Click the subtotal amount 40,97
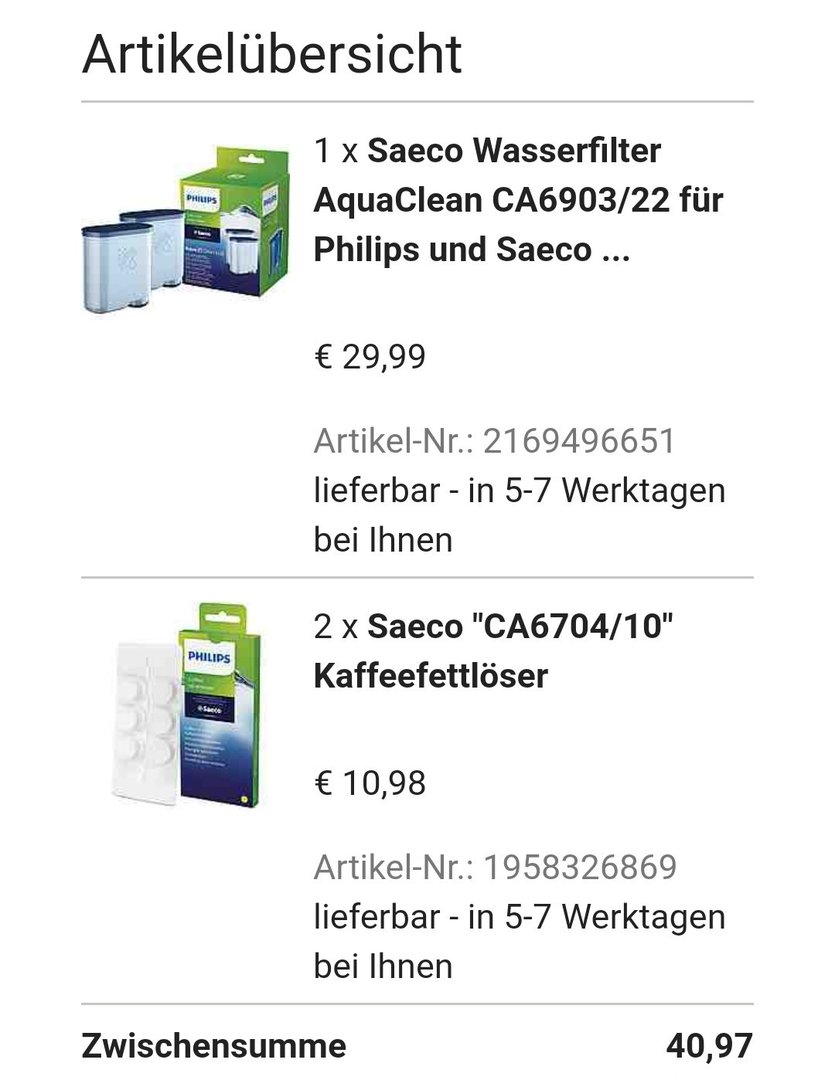The height and width of the screenshot is (1080, 835). point(710,1046)
